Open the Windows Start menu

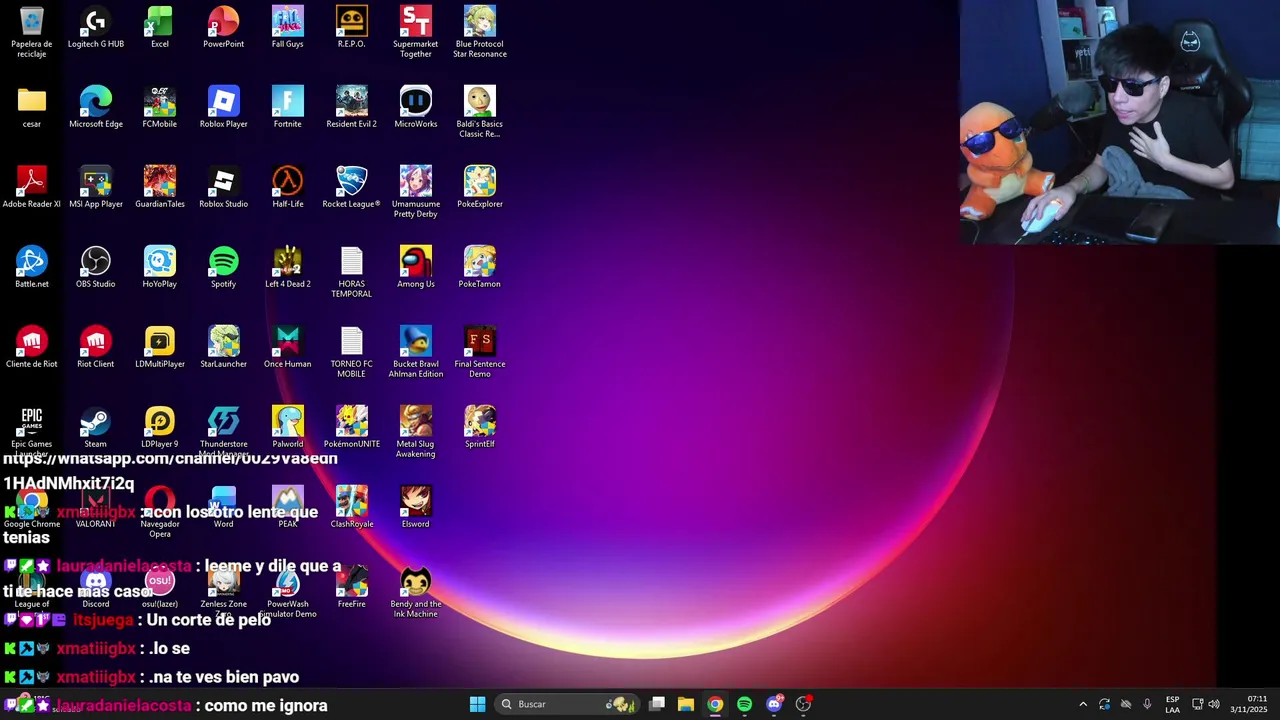478,704
